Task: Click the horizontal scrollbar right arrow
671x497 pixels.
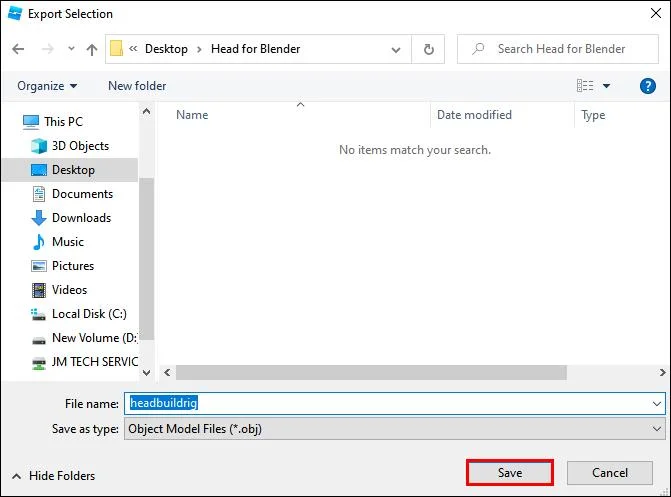Action: [662, 373]
